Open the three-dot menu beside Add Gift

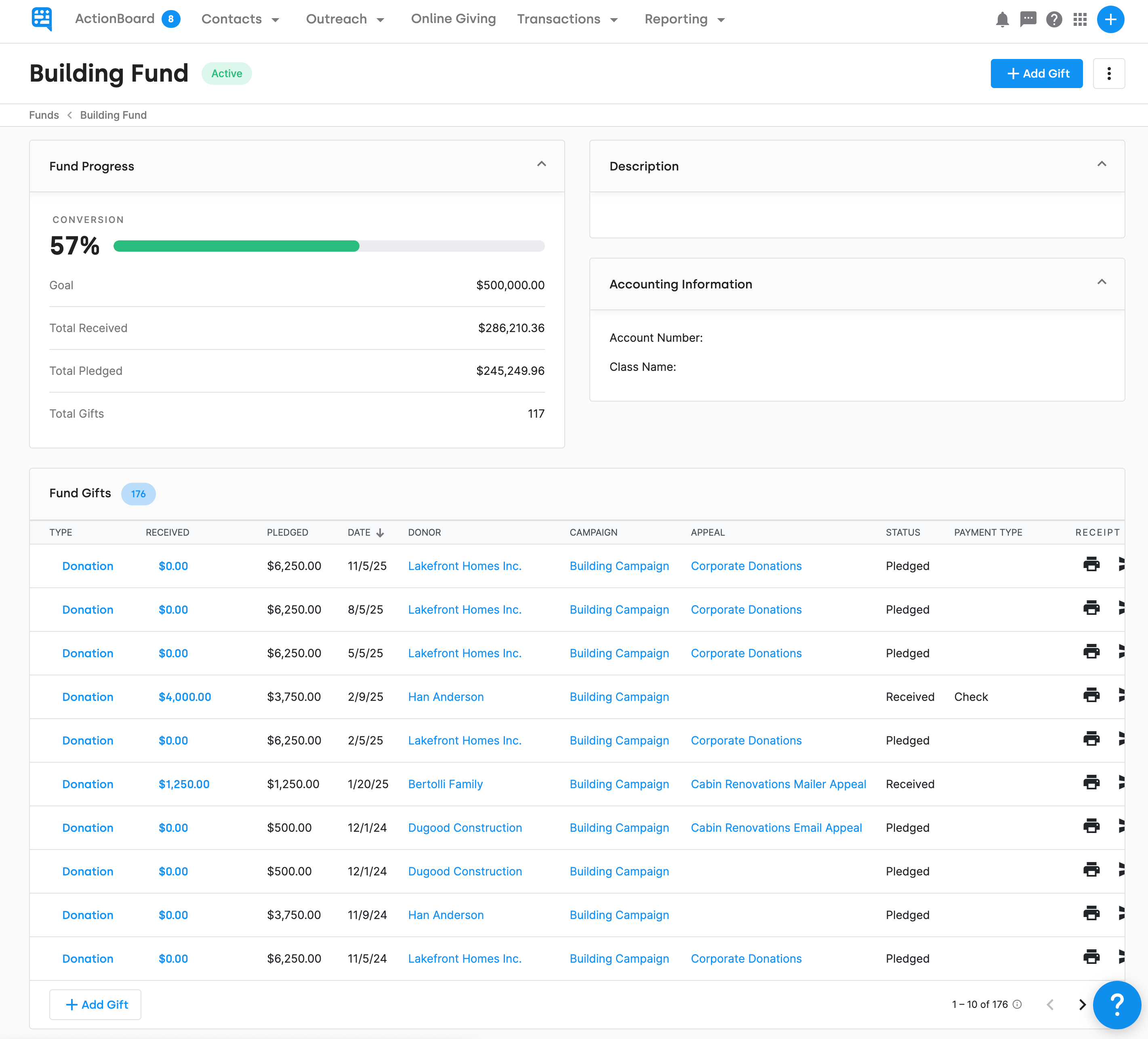pos(1108,74)
